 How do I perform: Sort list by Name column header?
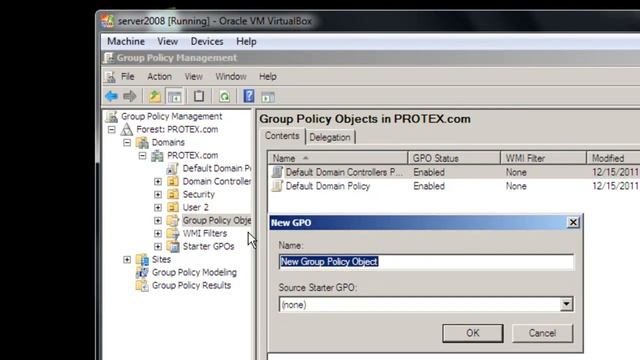coord(338,158)
